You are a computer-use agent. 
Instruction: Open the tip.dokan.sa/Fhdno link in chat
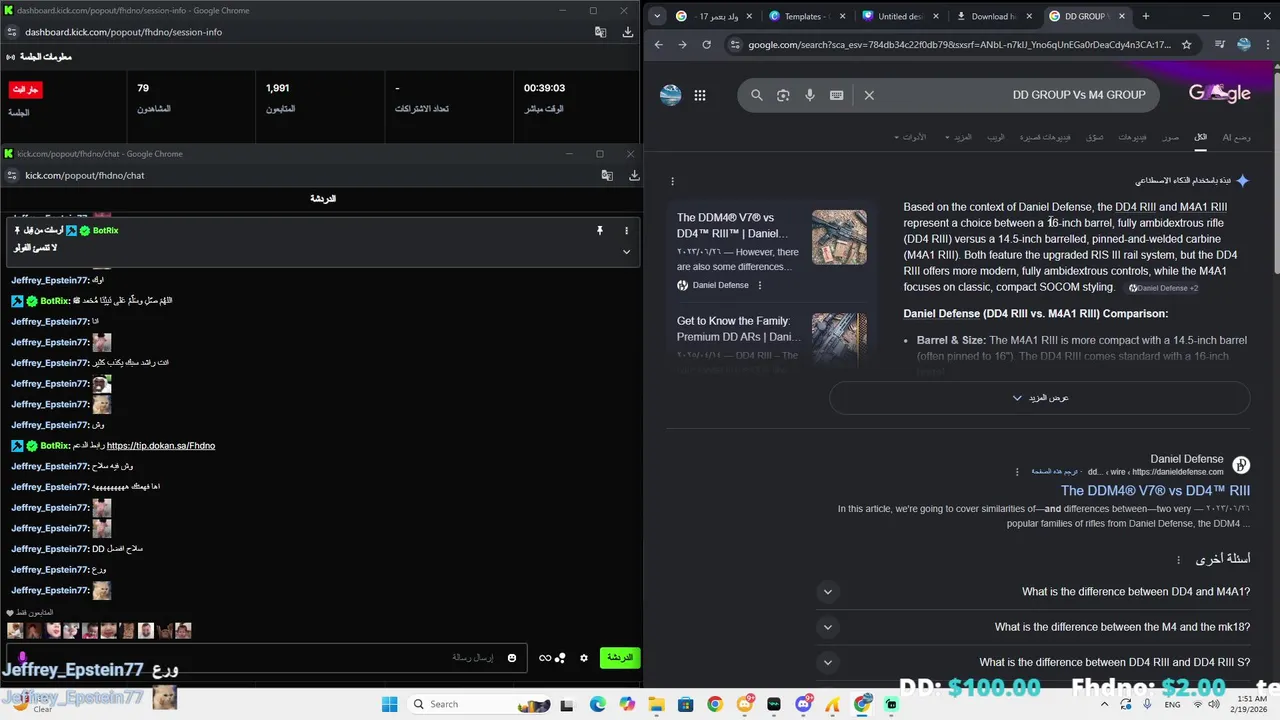pos(161,446)
